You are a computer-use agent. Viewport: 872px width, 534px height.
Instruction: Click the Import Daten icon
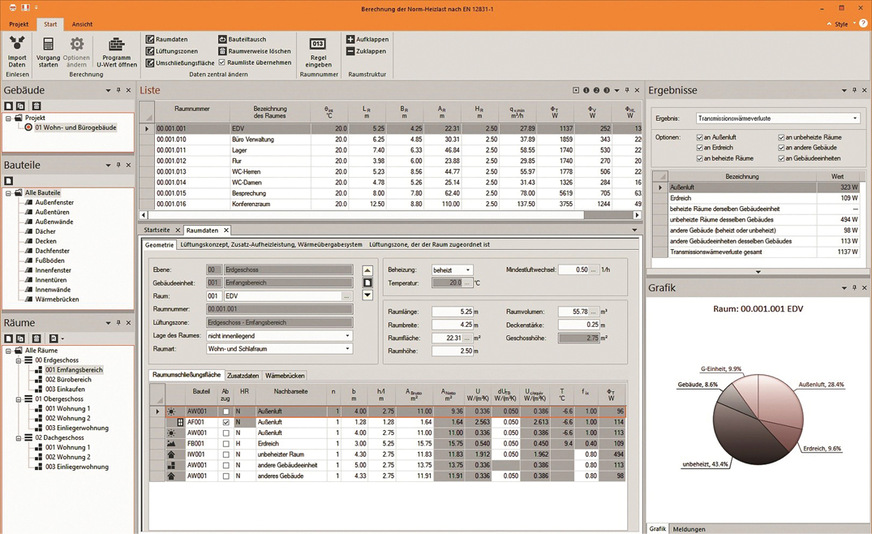tap(18, 44)
